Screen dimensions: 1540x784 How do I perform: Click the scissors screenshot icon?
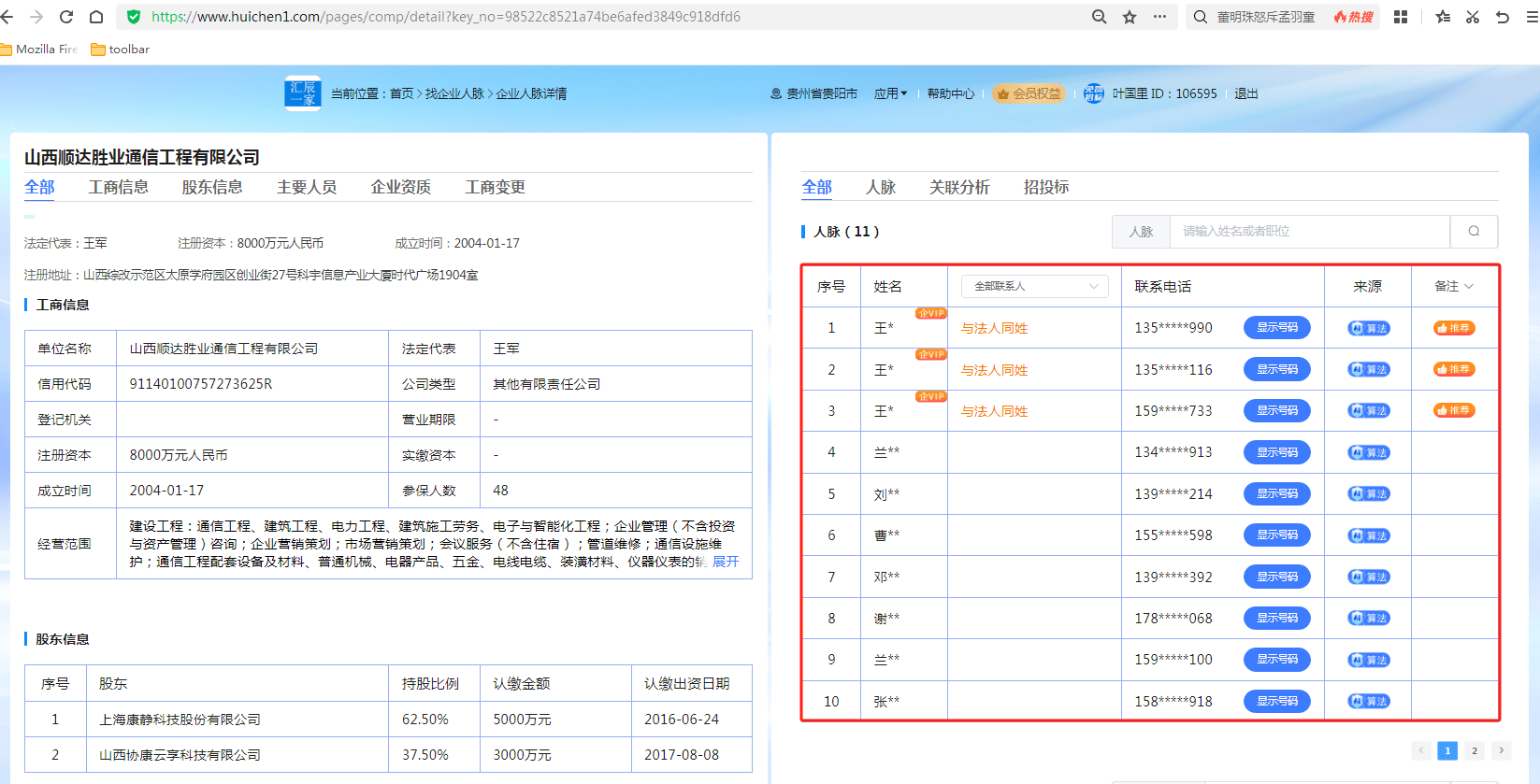pos(1473,17)
